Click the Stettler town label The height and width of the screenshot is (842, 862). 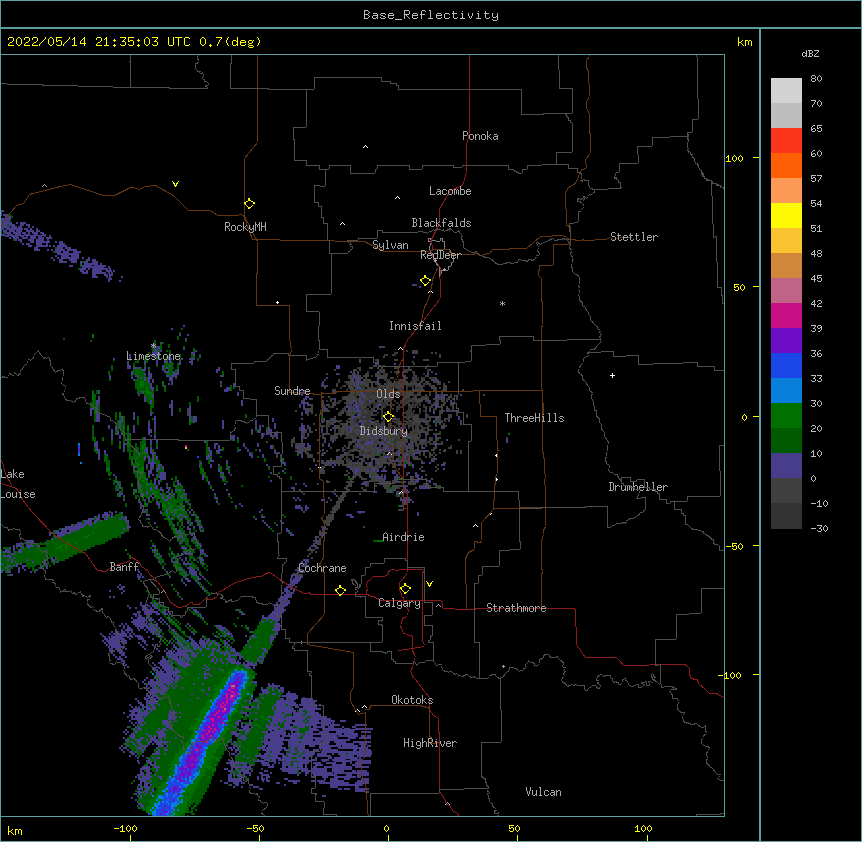634,237
